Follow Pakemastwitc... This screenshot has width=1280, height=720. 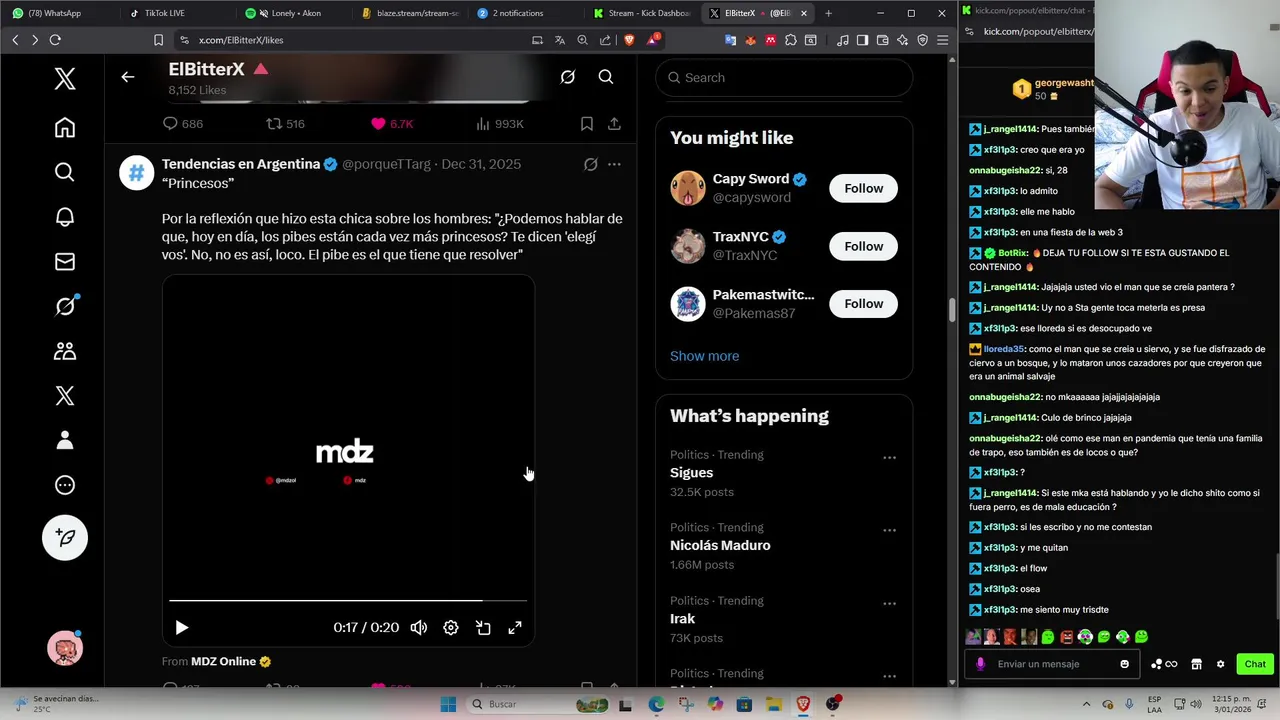pos(863,304)
